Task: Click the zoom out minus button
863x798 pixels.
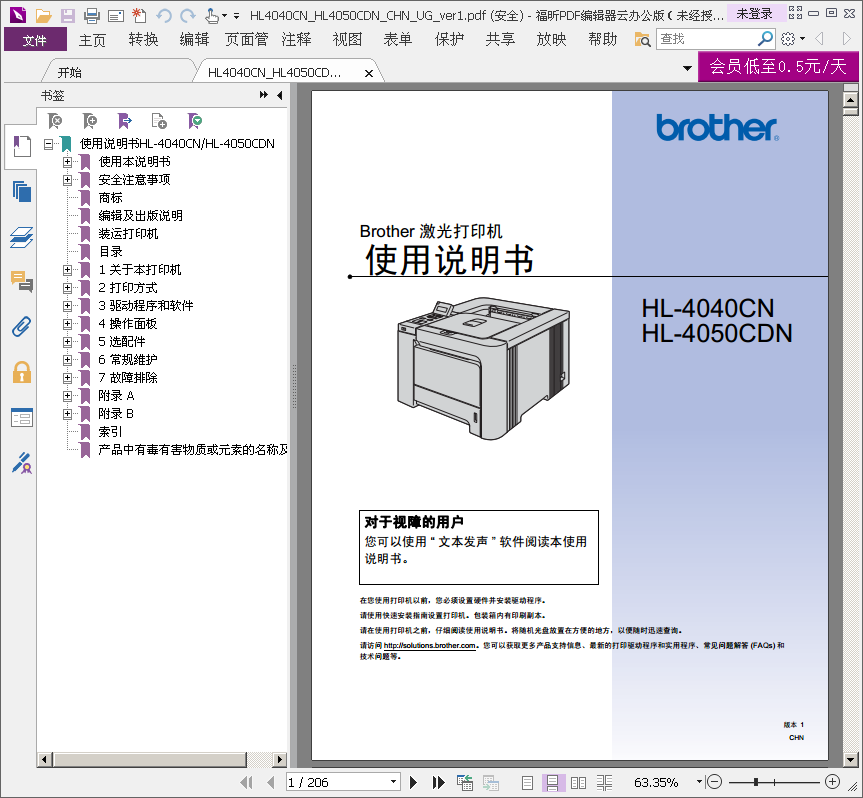Action: (714, 781)
